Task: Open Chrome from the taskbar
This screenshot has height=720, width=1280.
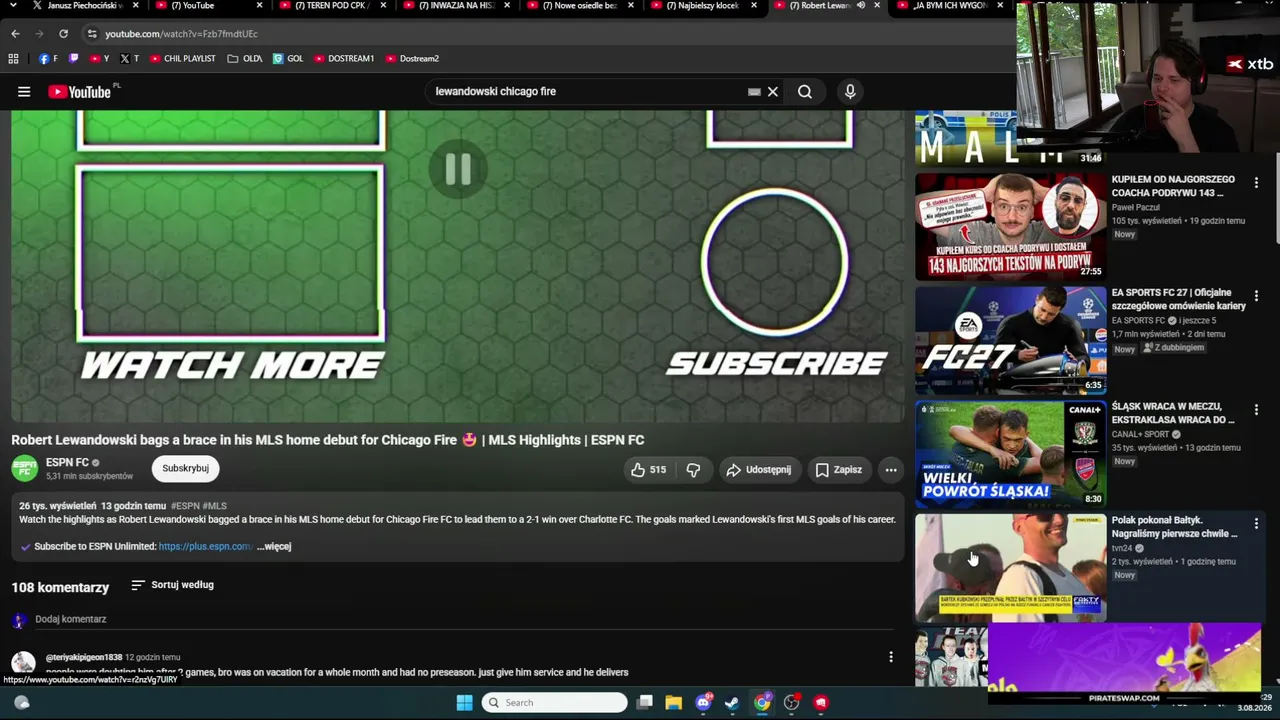Action: tap(762, 703)
